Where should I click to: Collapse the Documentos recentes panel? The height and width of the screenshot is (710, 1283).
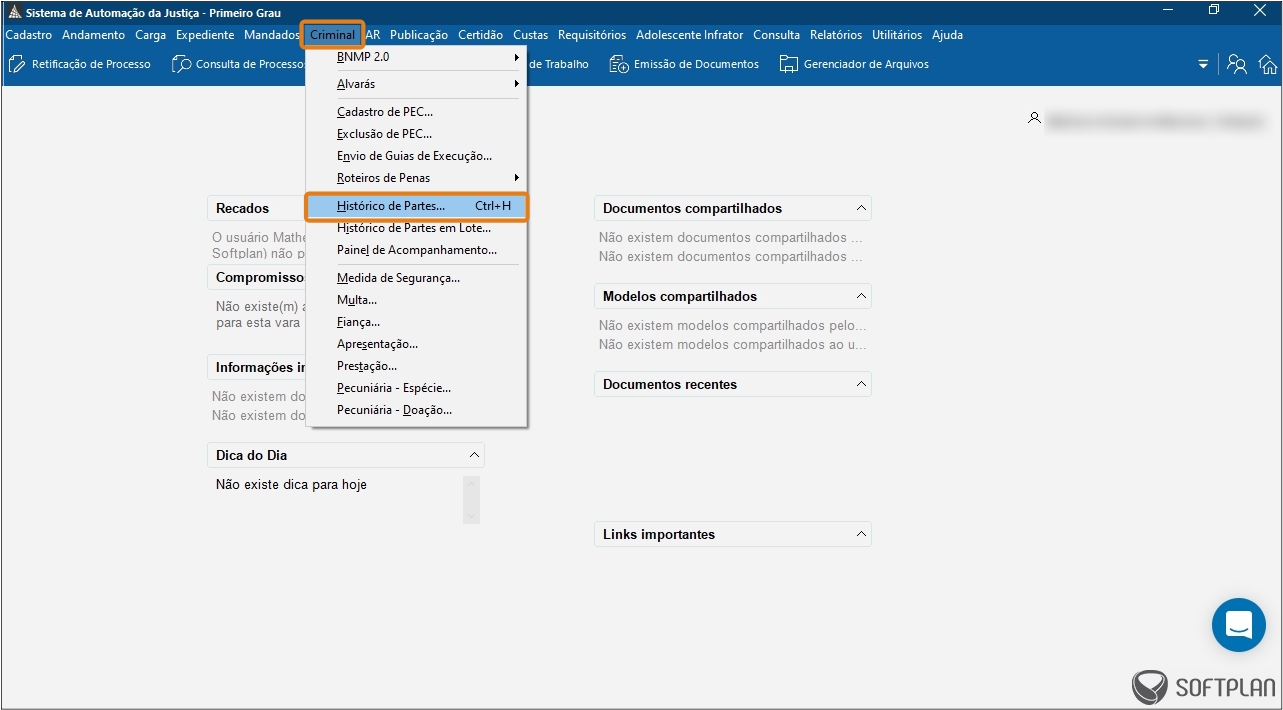(860, 384)
